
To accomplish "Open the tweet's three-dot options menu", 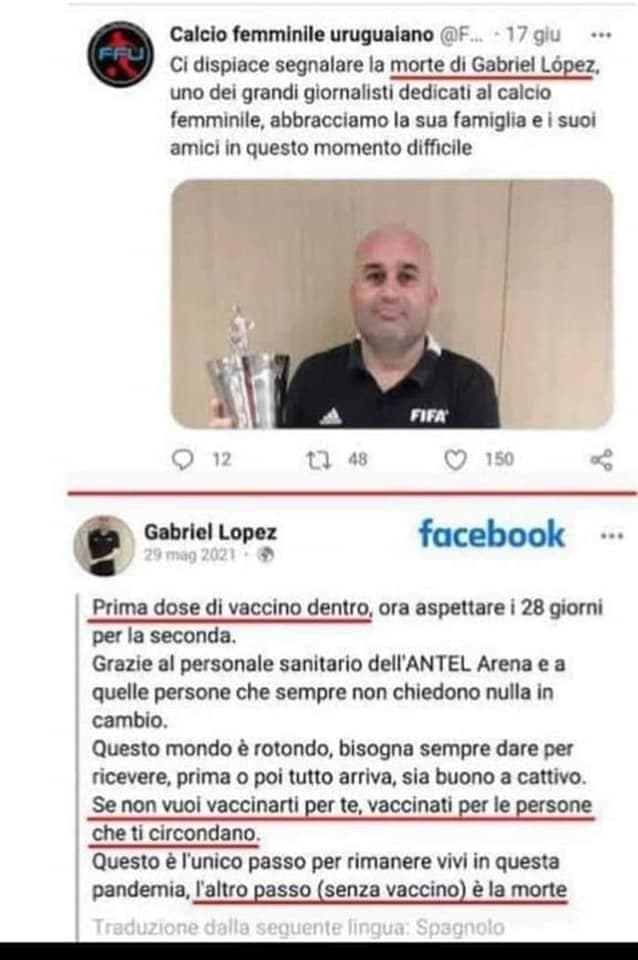I will click(x=601, y=36).
